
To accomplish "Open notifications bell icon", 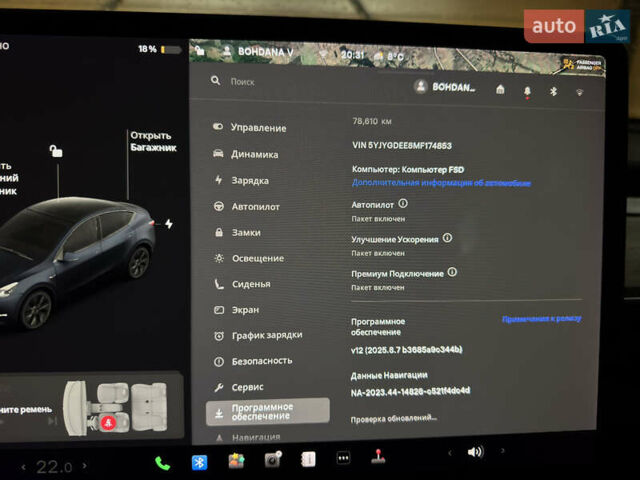I will coord(527,91).
